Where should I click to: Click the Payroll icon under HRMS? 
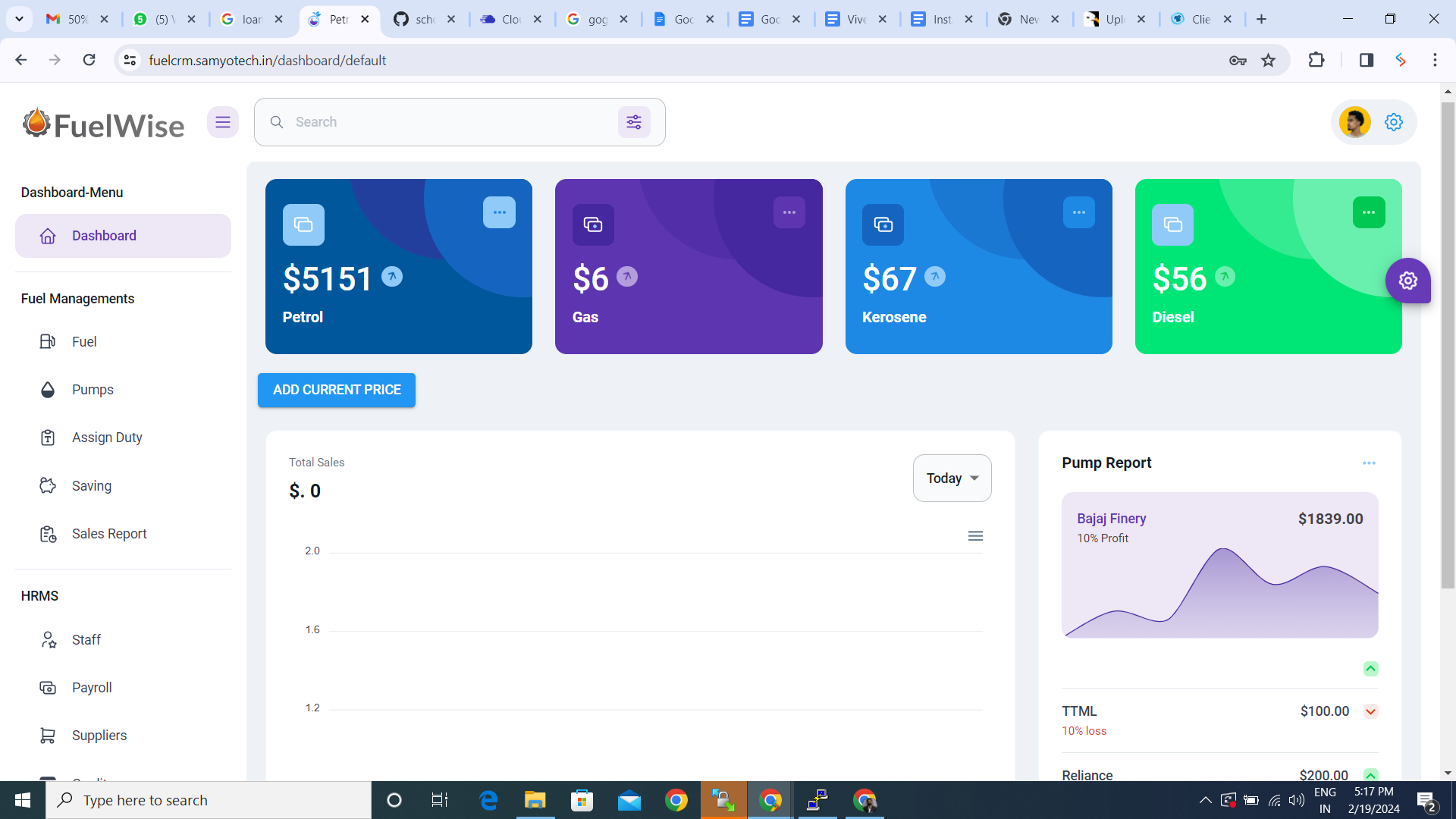click(x=48, y=688)
